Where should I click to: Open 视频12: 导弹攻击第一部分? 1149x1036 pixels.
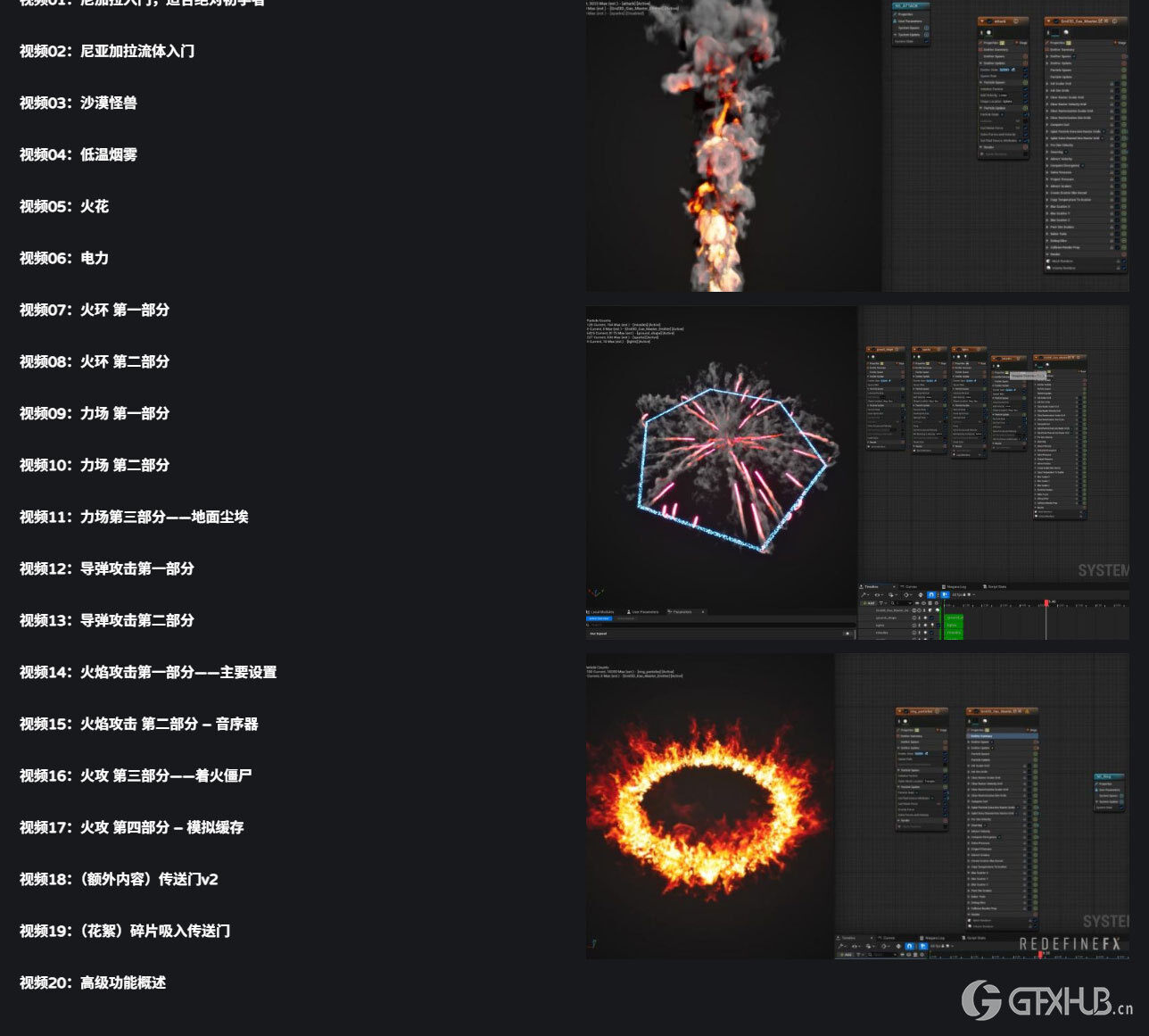point(107,568)
